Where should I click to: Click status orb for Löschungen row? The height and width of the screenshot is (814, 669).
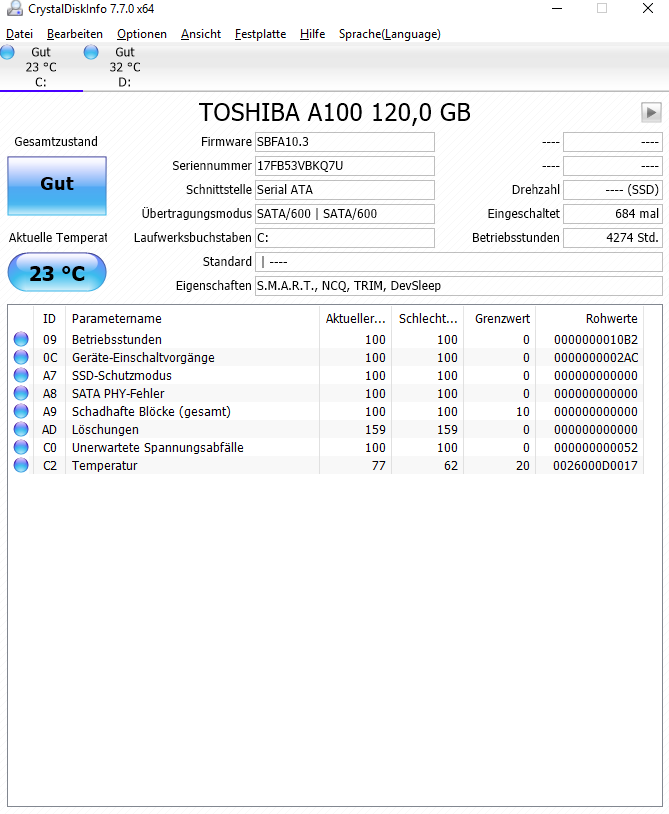pos(21,429)
